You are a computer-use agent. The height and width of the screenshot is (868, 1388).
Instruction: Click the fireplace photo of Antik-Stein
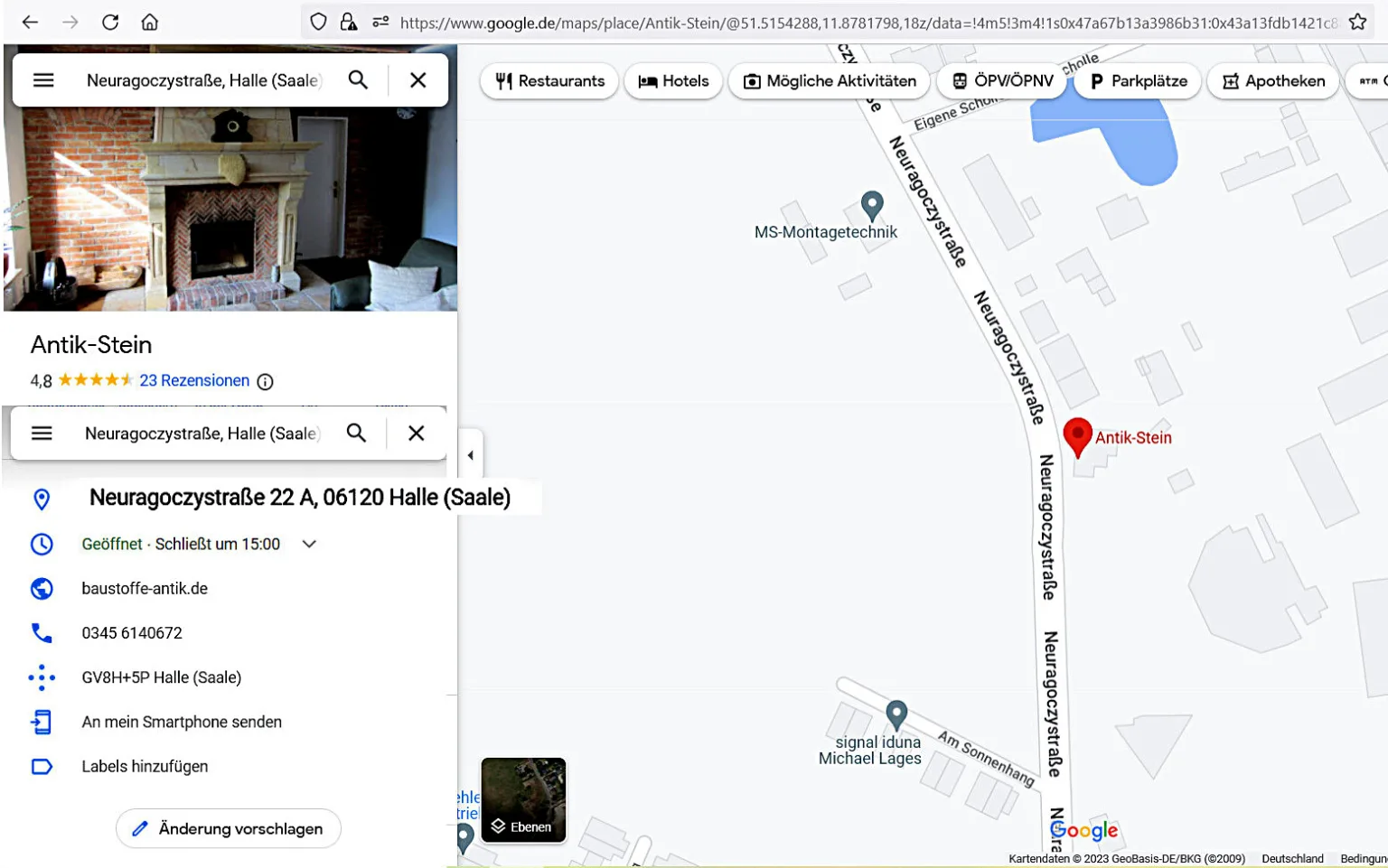coord(230,210)
